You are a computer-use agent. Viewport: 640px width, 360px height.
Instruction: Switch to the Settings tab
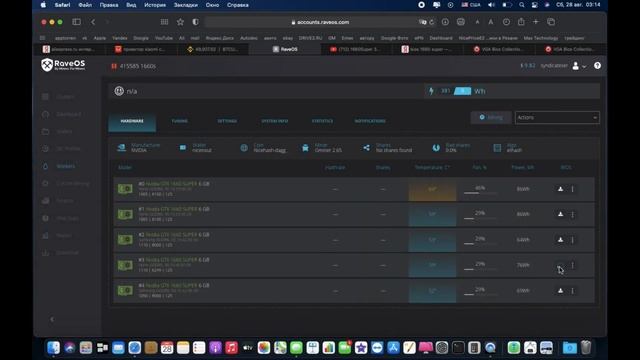pyautogui.click(x=227, y=121)
